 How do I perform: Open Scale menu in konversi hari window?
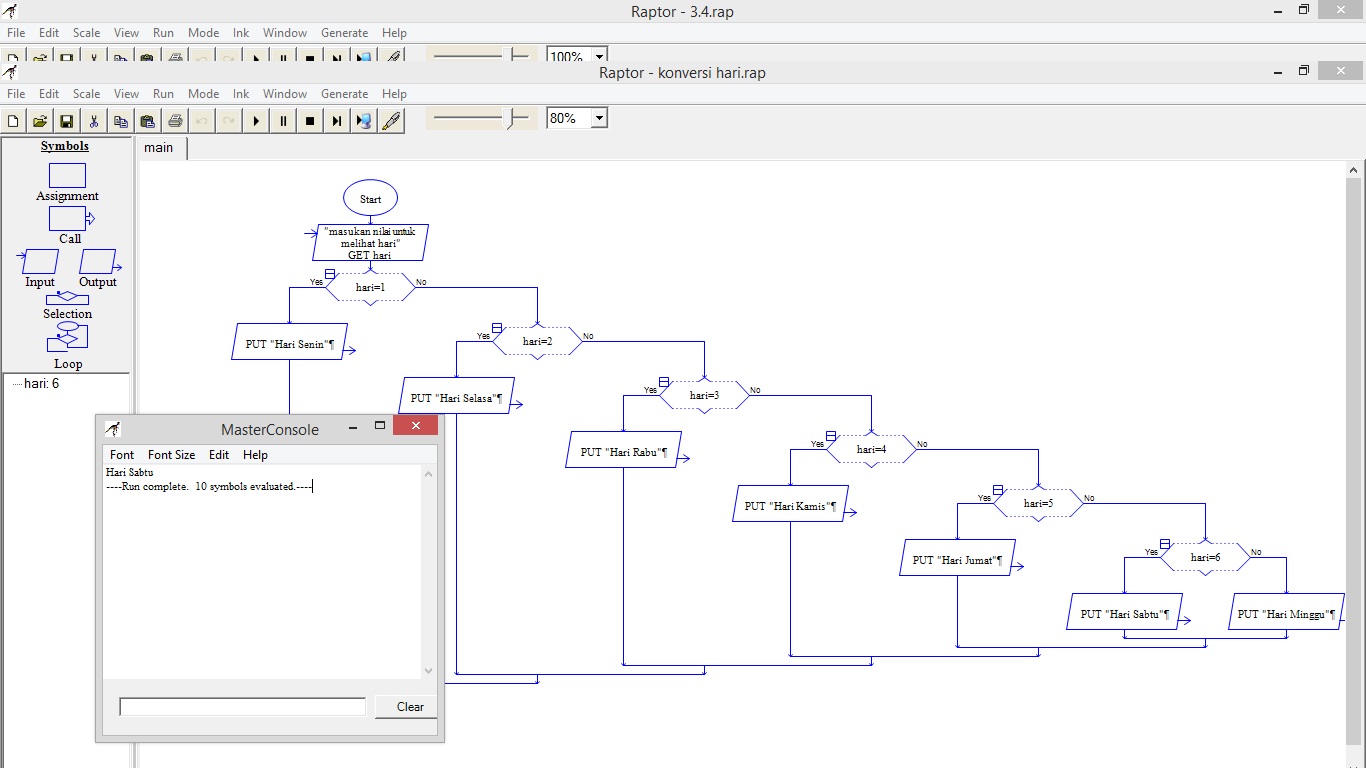point(87,94)
